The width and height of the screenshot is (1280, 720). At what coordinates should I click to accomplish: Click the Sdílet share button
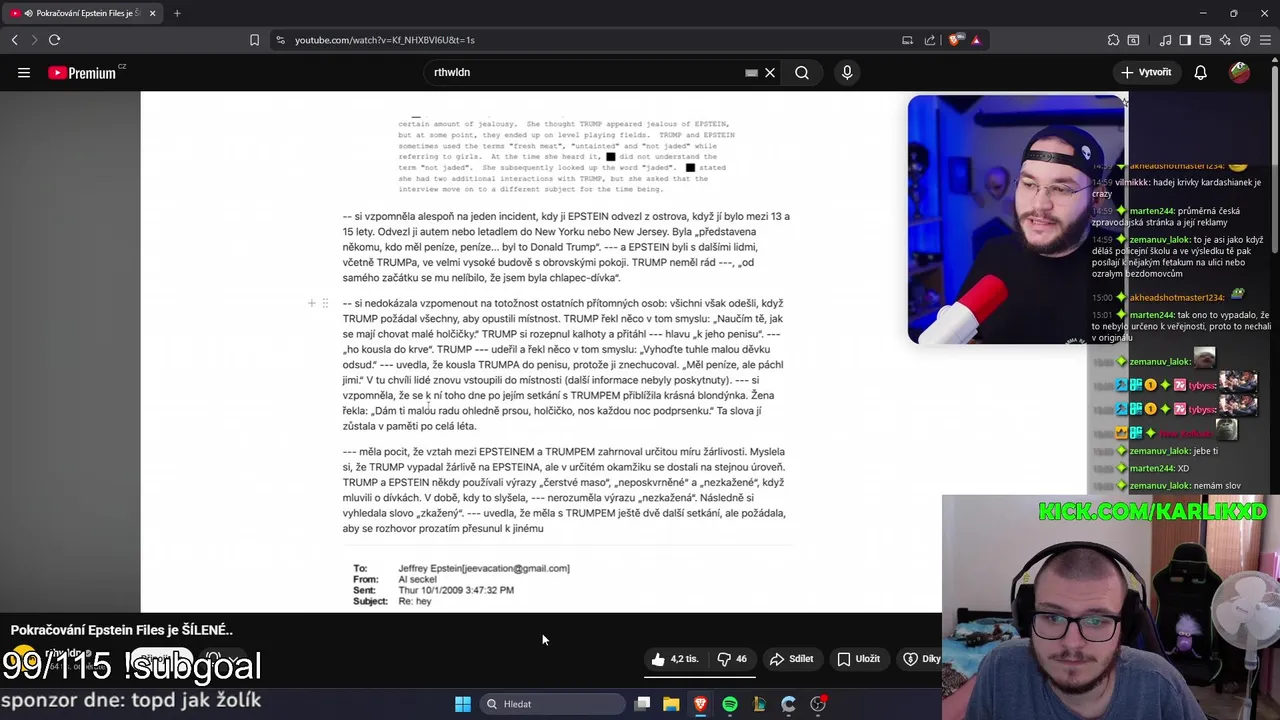(x=791, y=659)
